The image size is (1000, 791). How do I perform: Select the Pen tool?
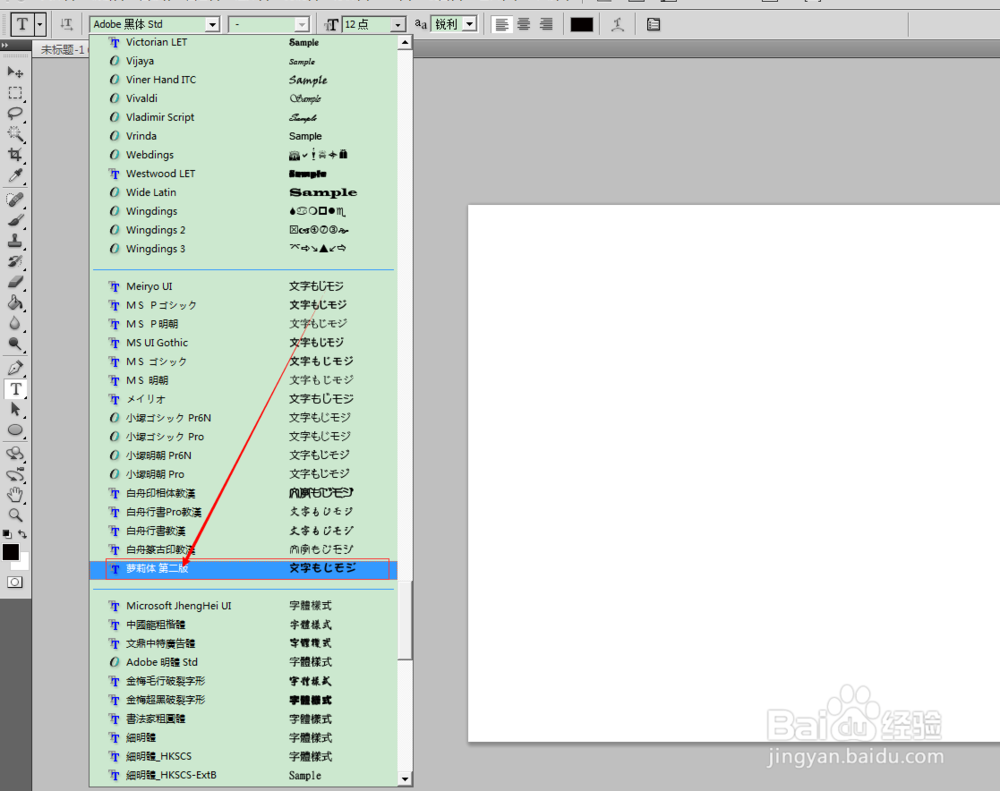click(x=15, y=368)
